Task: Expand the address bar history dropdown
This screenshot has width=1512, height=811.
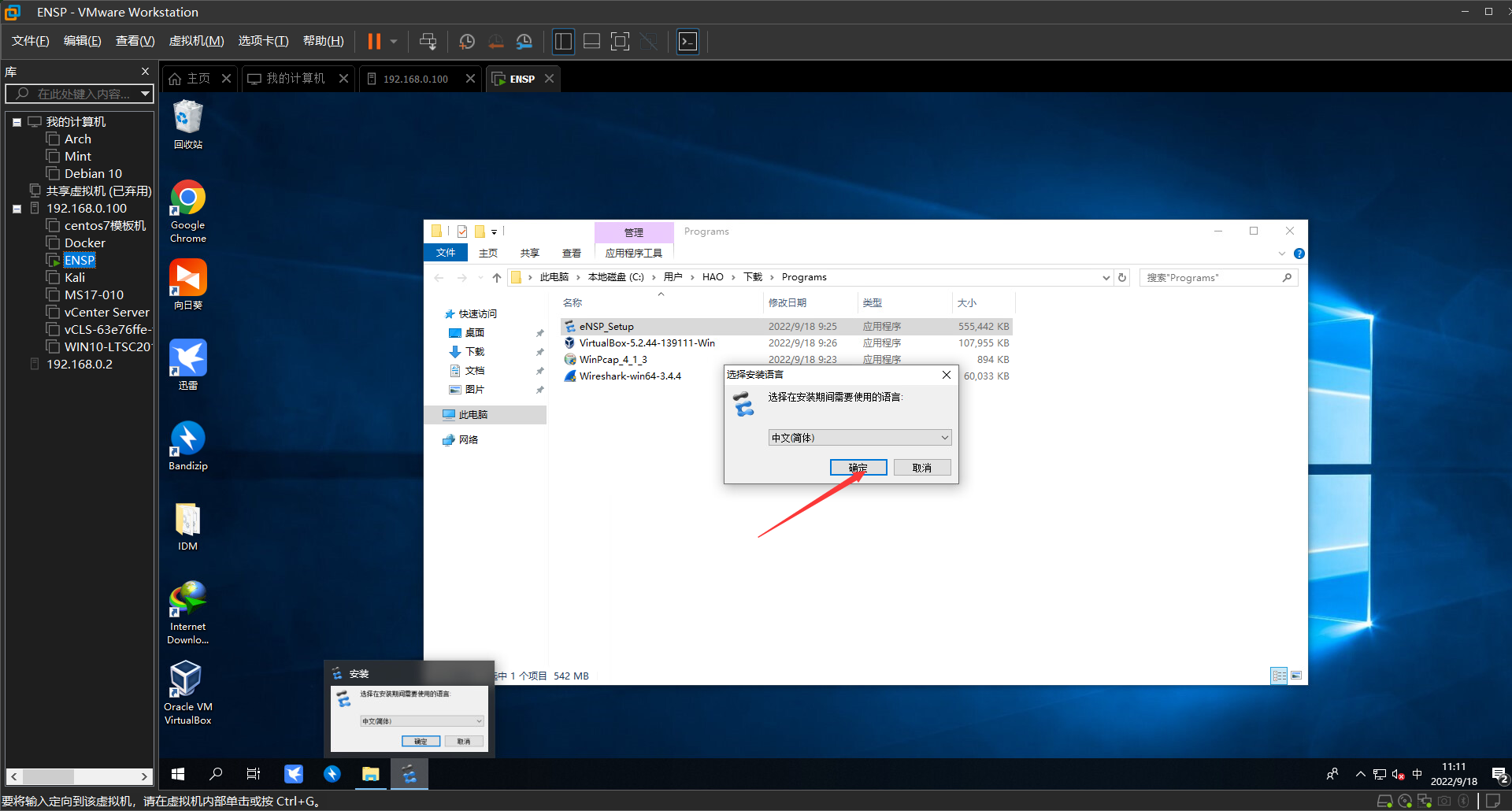Action: coord(1106,277)
